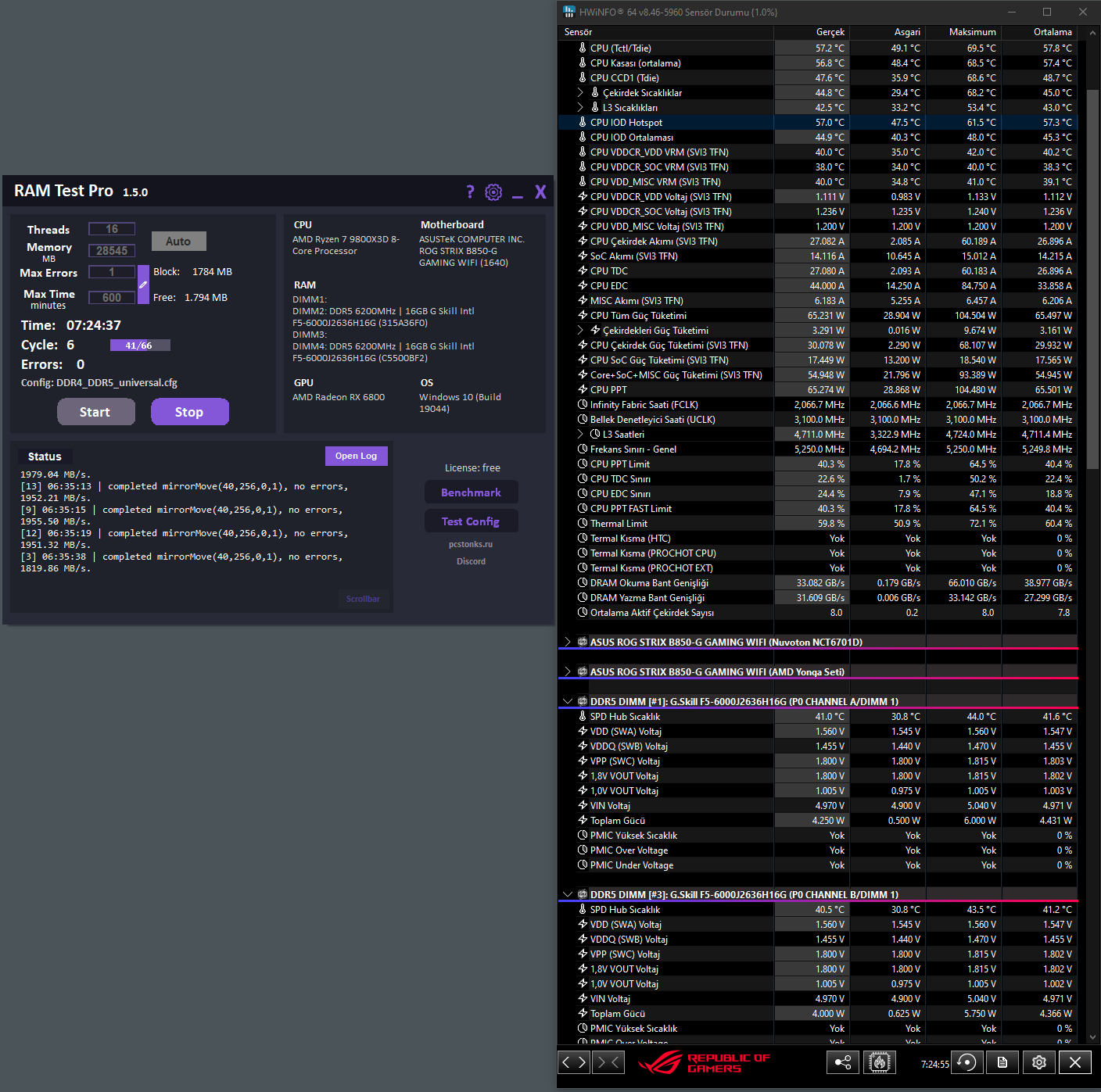Screen dimensions: 1101x1092
Task: Click the Start button
Action: tap(95, 412)
